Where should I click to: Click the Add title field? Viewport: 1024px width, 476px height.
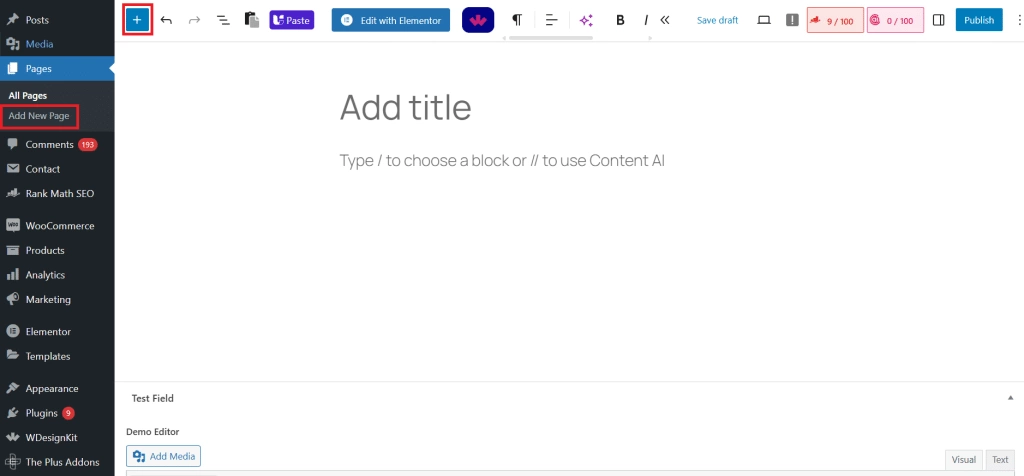click(x=405, y=107)
